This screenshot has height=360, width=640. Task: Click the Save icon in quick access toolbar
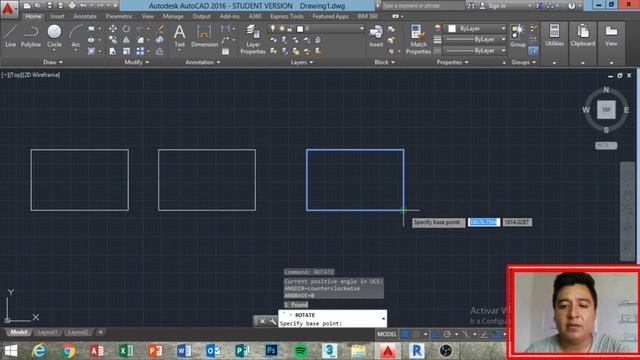[x=49, y=6]
